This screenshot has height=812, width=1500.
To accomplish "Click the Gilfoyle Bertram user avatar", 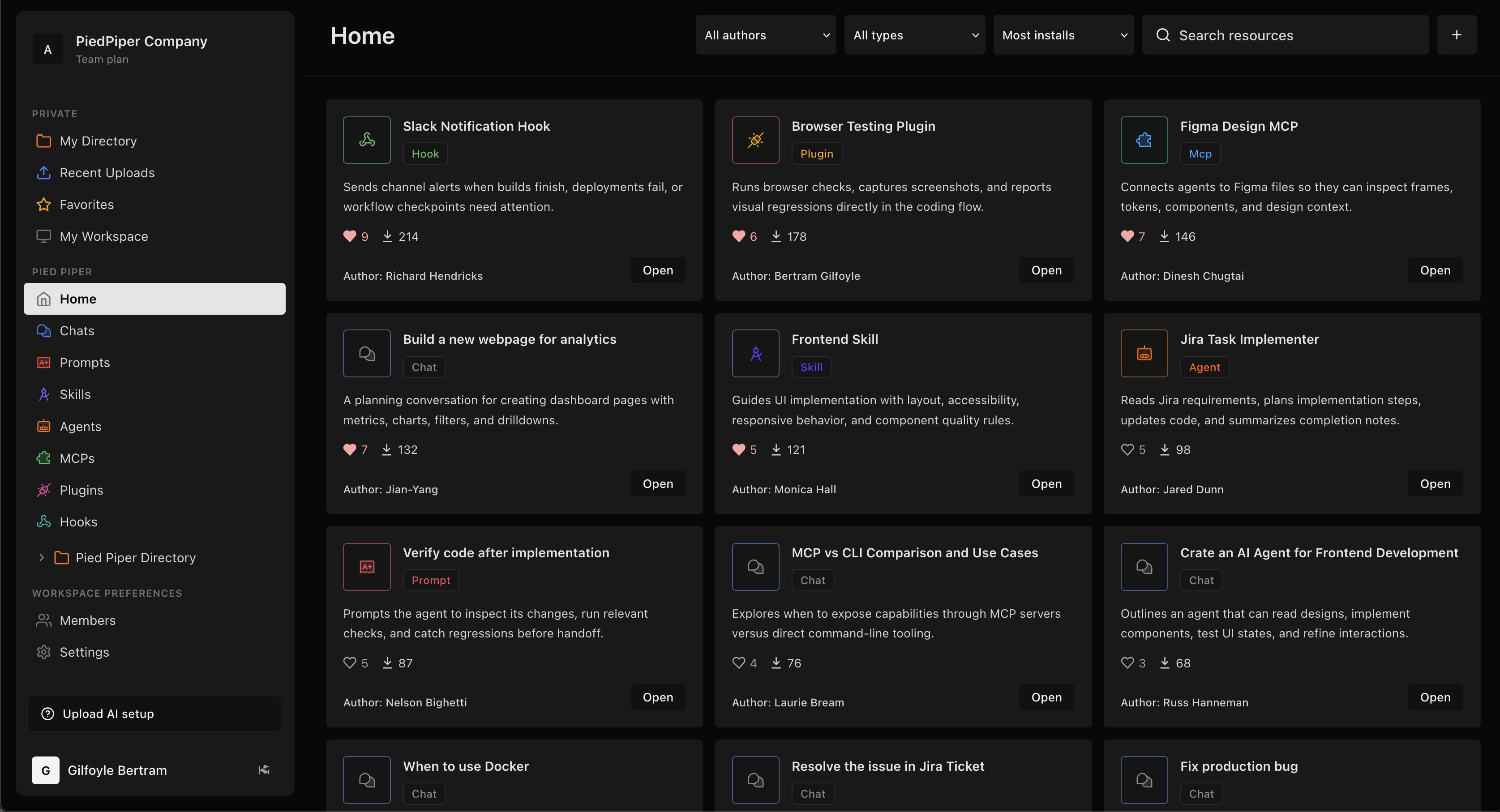I will pyautogui.click(x=45, y=770).
